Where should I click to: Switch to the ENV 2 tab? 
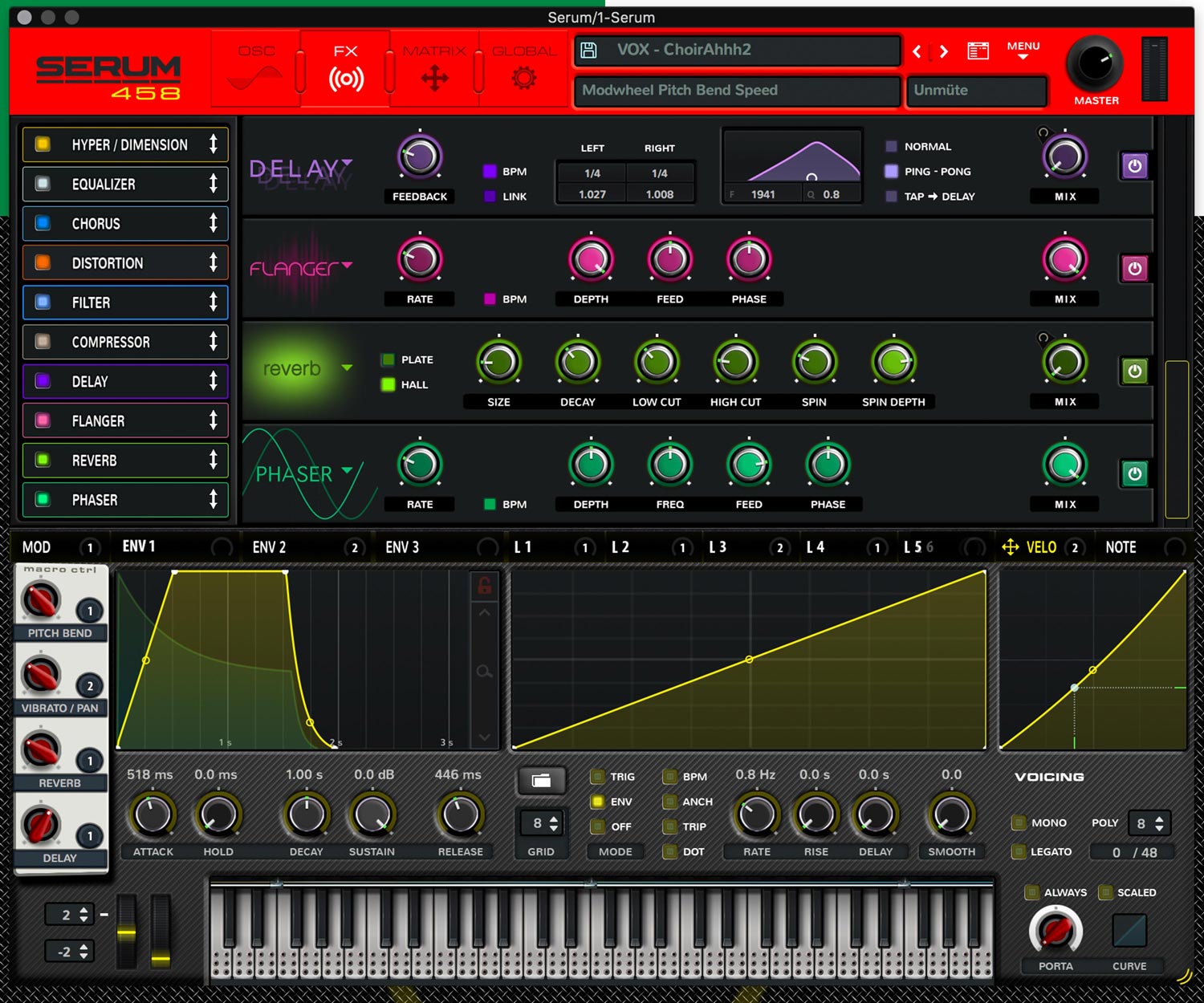pos(269,546)
